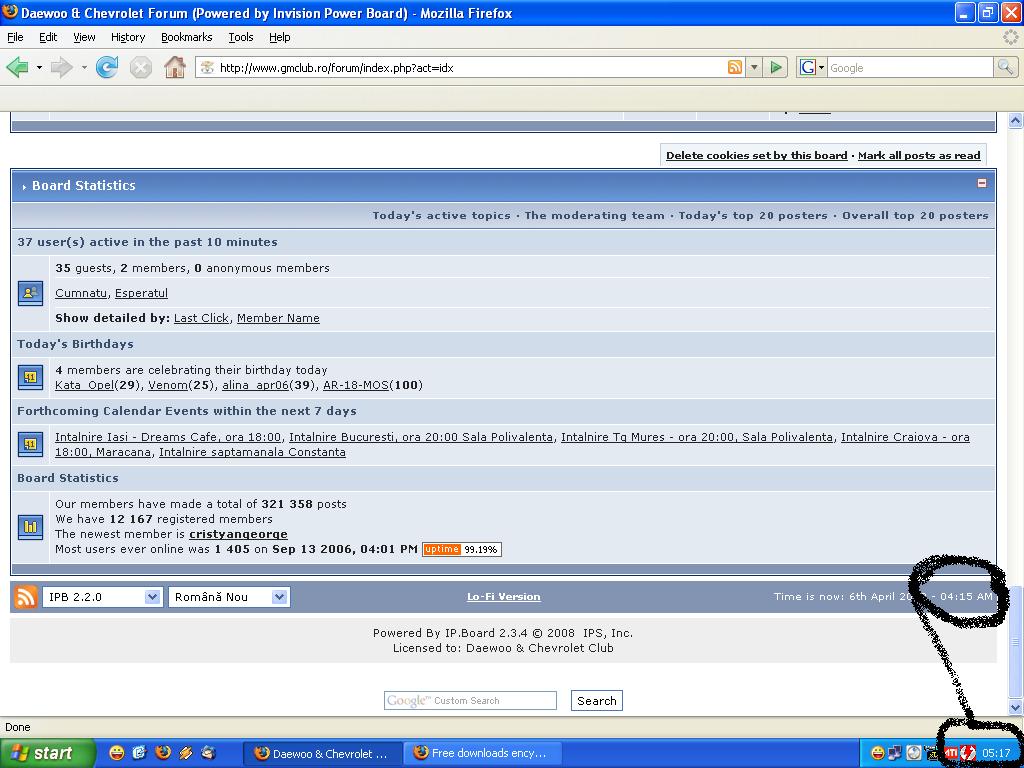Reload the page with the refresh icon

pos(107,67)
